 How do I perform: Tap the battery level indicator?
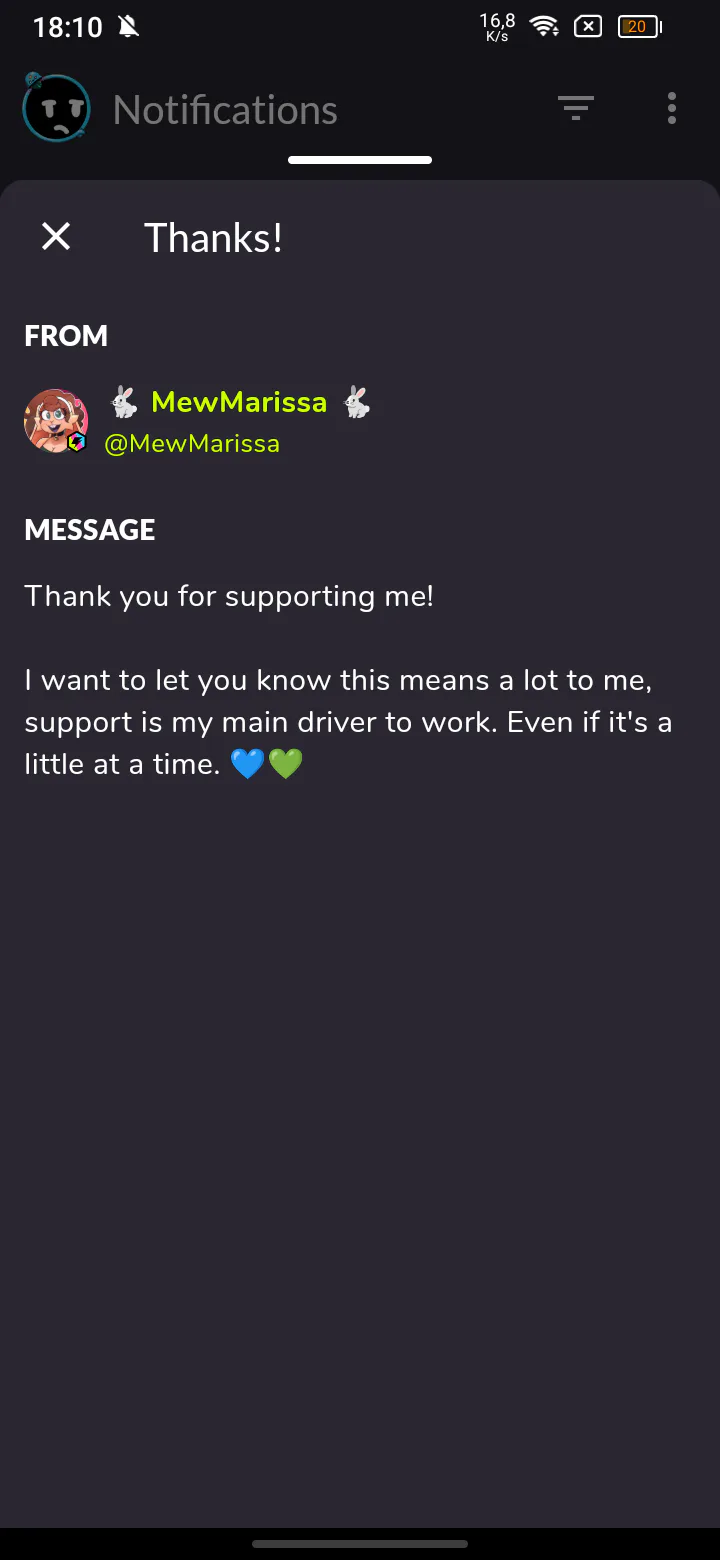640,27
